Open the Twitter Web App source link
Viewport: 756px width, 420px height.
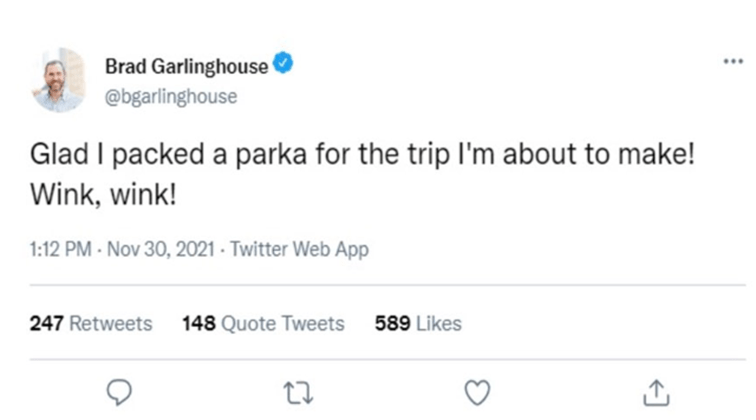(x=299, y=250)
